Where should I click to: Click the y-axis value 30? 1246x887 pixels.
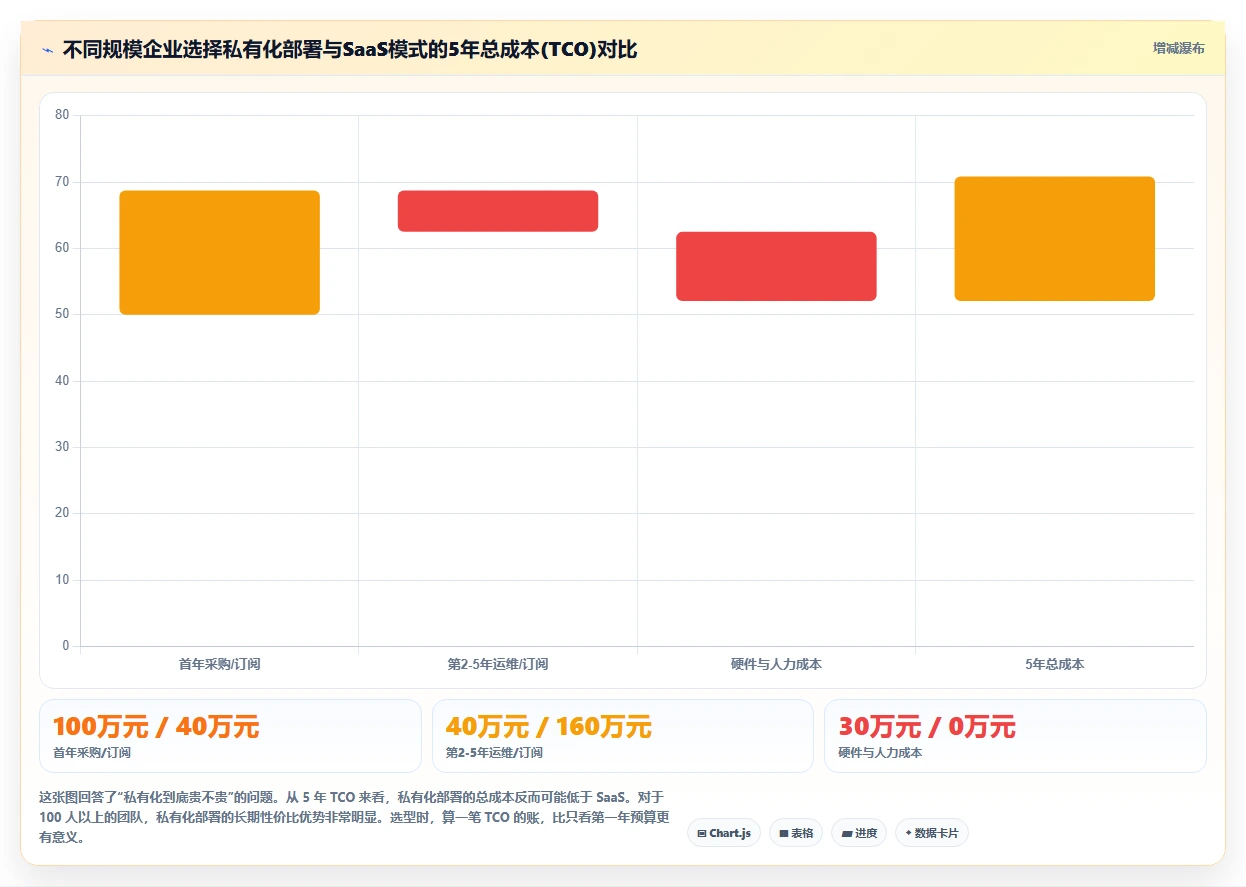click(62, 447)
